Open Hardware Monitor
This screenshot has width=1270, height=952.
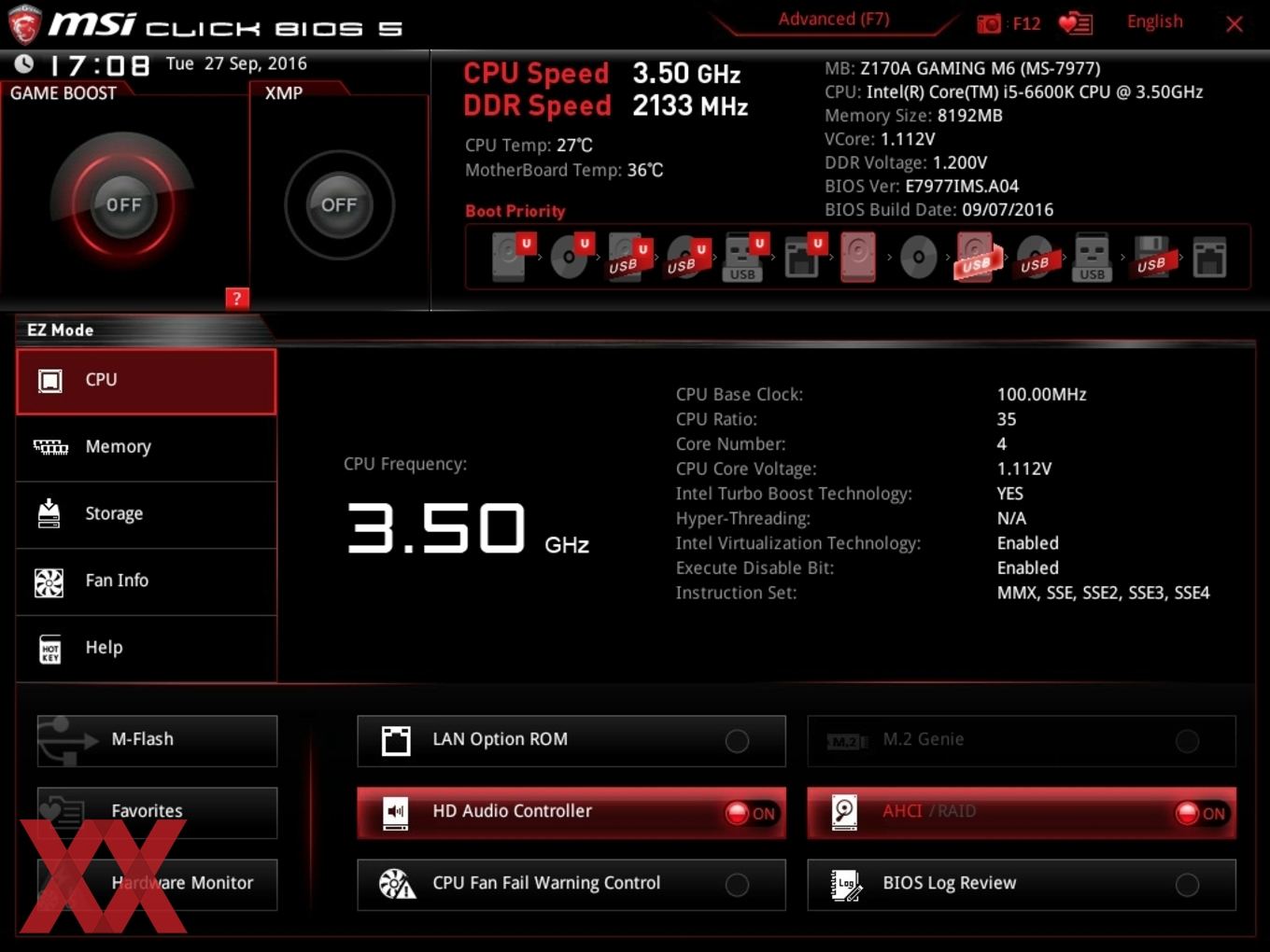(x=157, y=884)
